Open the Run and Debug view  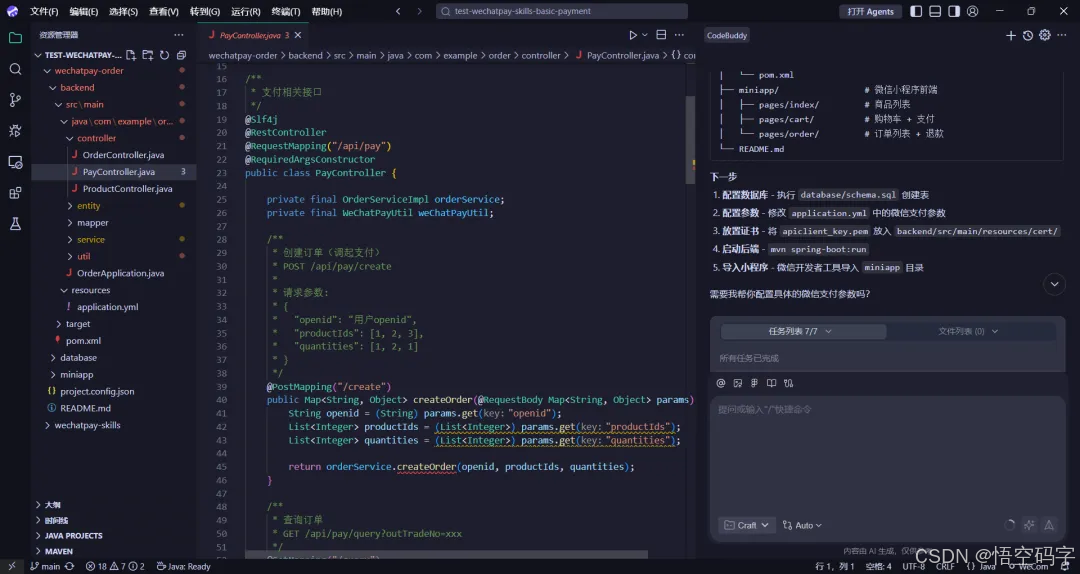15,131
